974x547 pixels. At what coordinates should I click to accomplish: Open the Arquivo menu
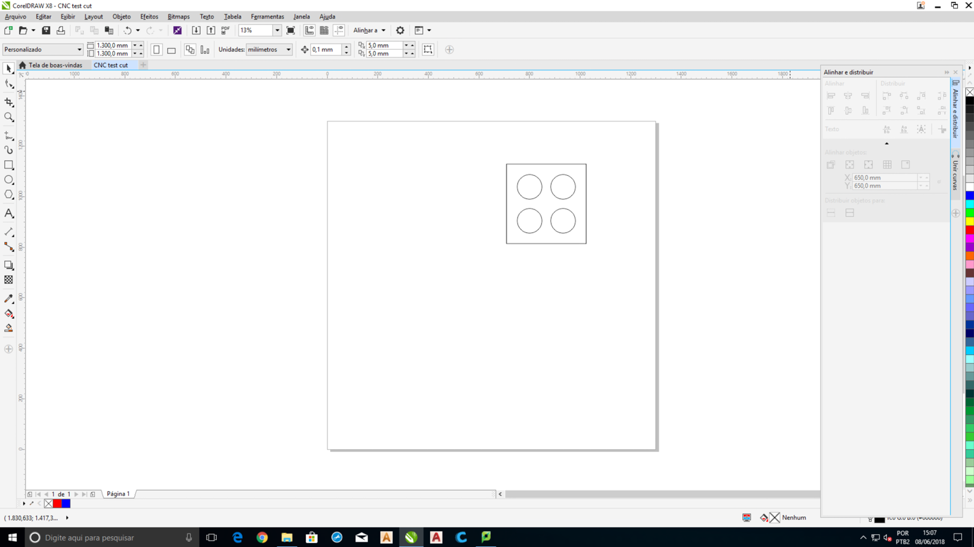(x=16, y=17)
